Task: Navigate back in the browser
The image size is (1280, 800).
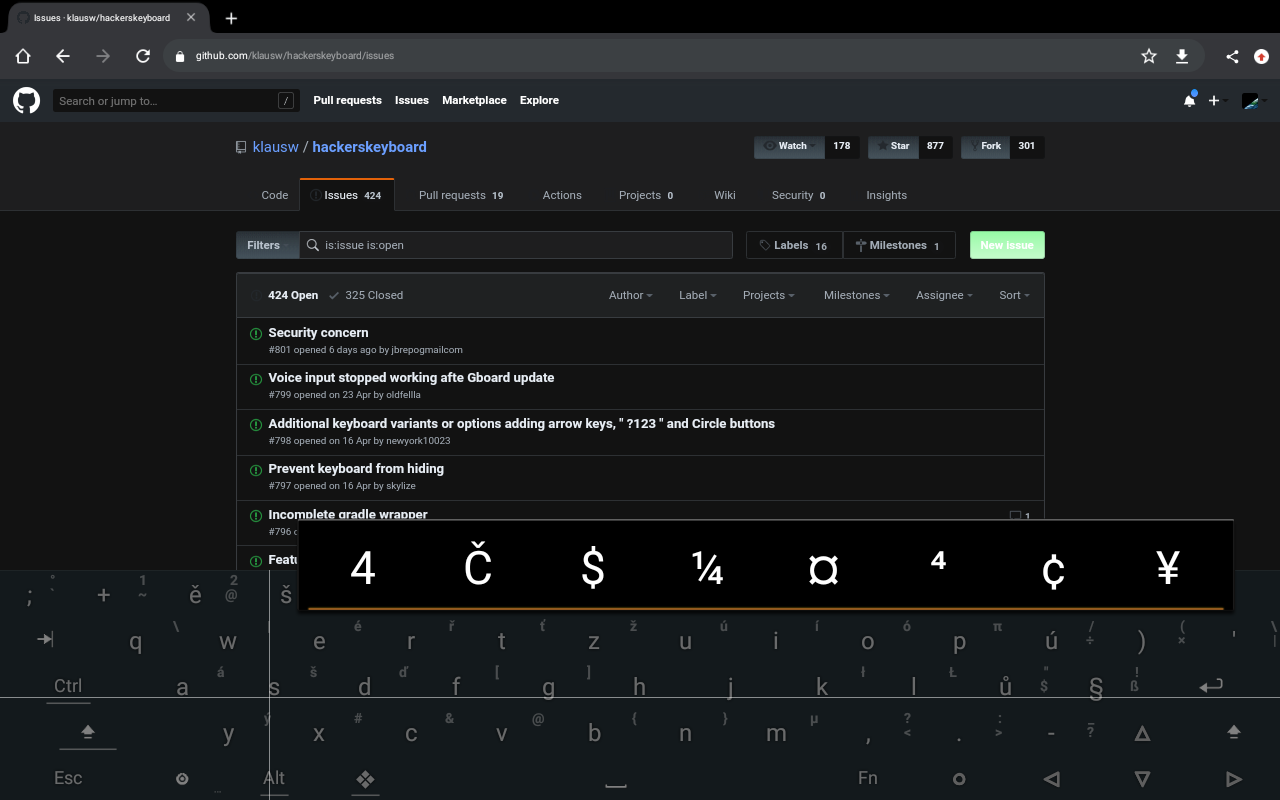Action: point(63,56)
